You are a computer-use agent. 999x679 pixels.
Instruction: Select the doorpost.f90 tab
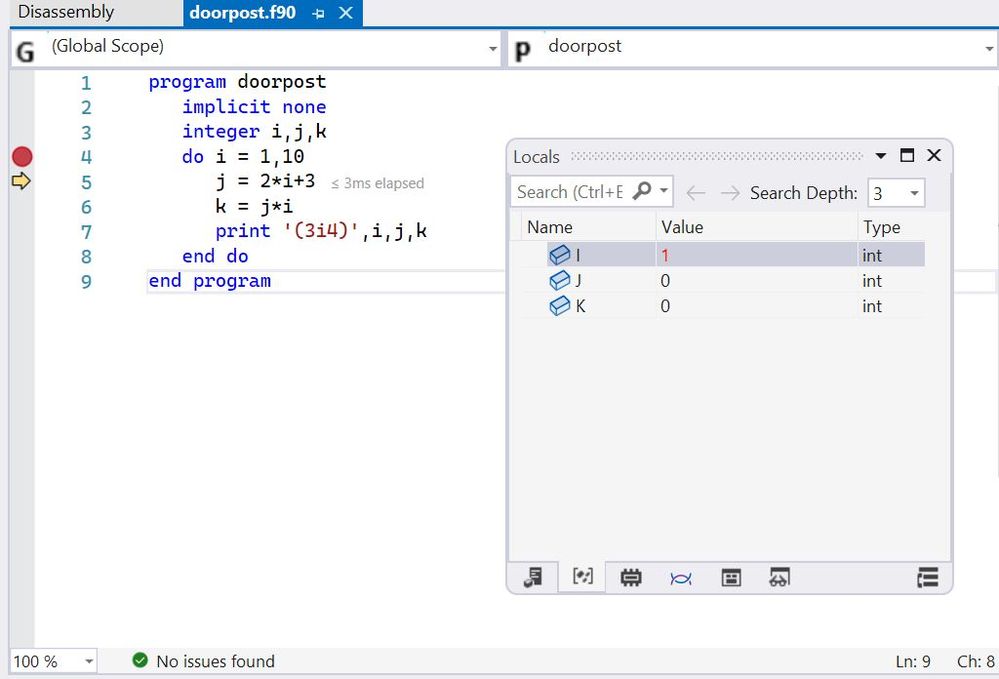tap(243, 13)
